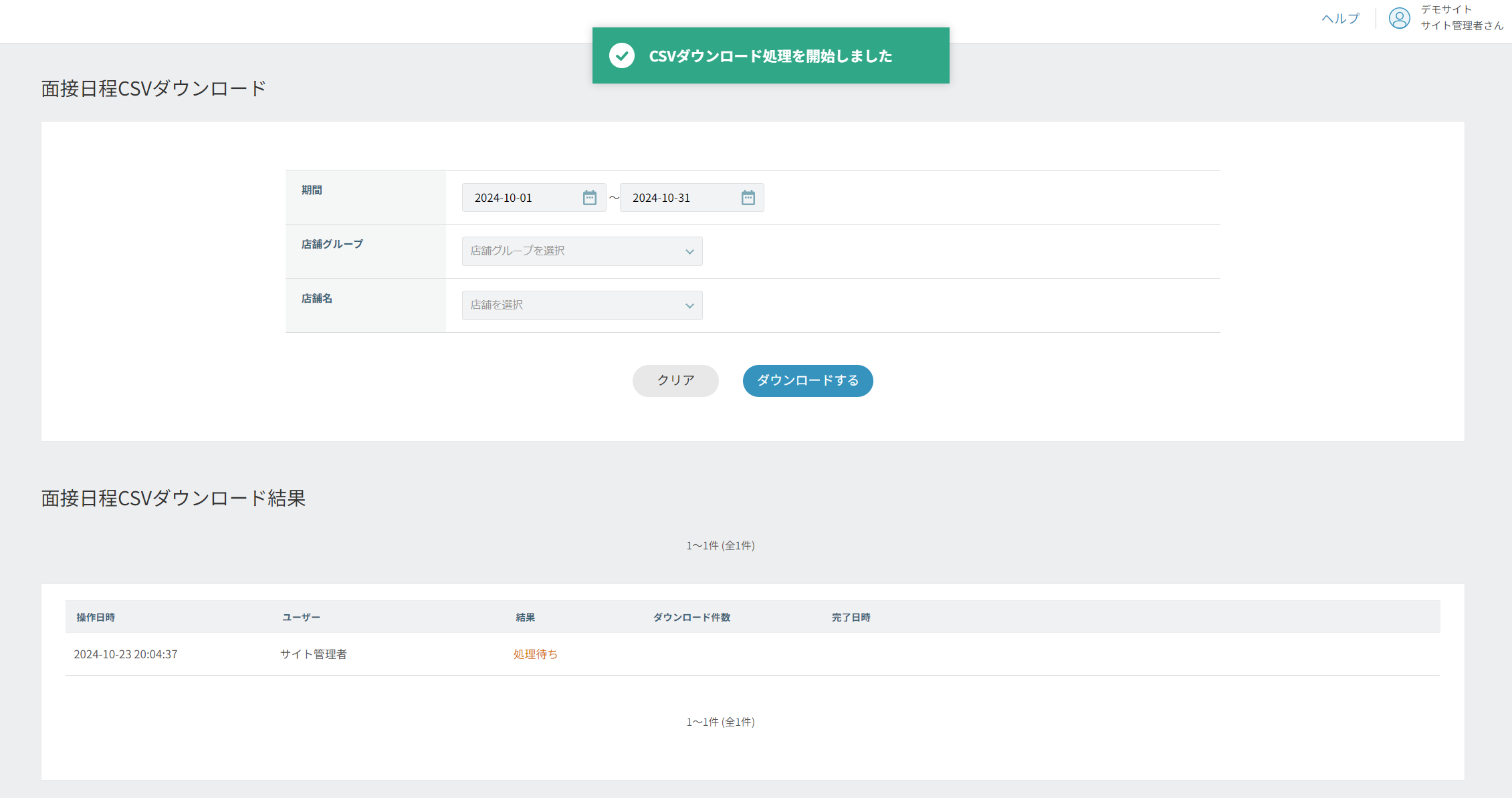Image resolution: width=1512 pixels, height=798 pixels.
Task: Click the ヘルプ link
Action: coord(1340,19)
